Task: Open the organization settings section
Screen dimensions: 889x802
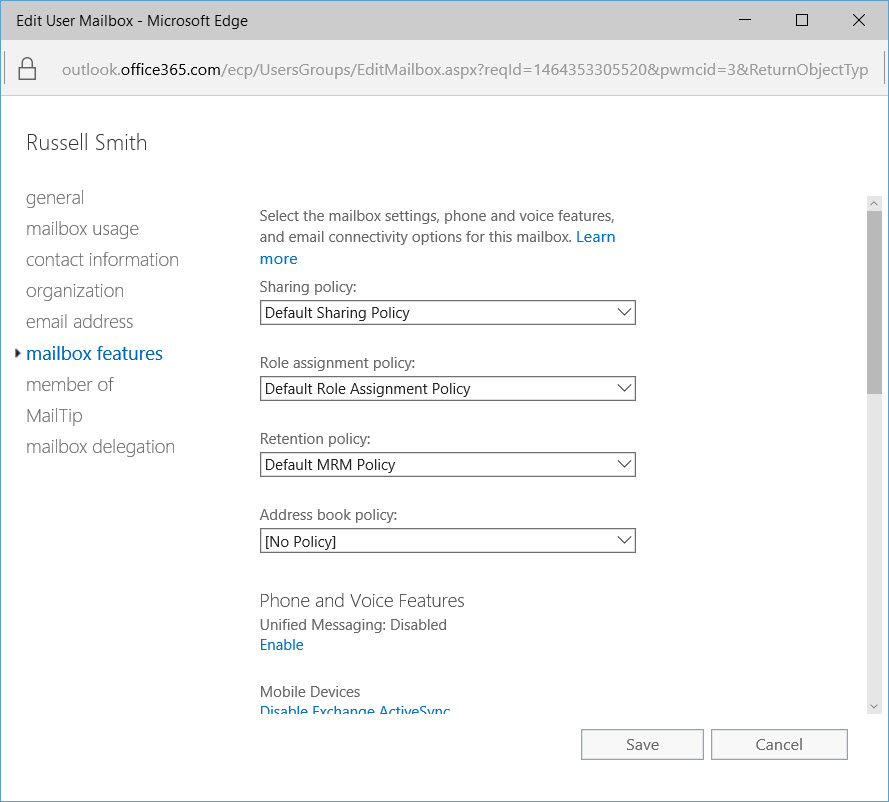Action: coord(74,290)
